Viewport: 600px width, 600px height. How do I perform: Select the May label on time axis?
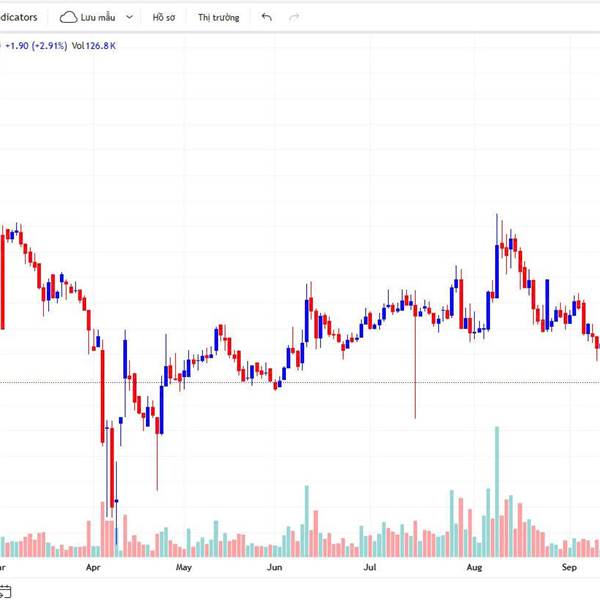coord(183,568)
